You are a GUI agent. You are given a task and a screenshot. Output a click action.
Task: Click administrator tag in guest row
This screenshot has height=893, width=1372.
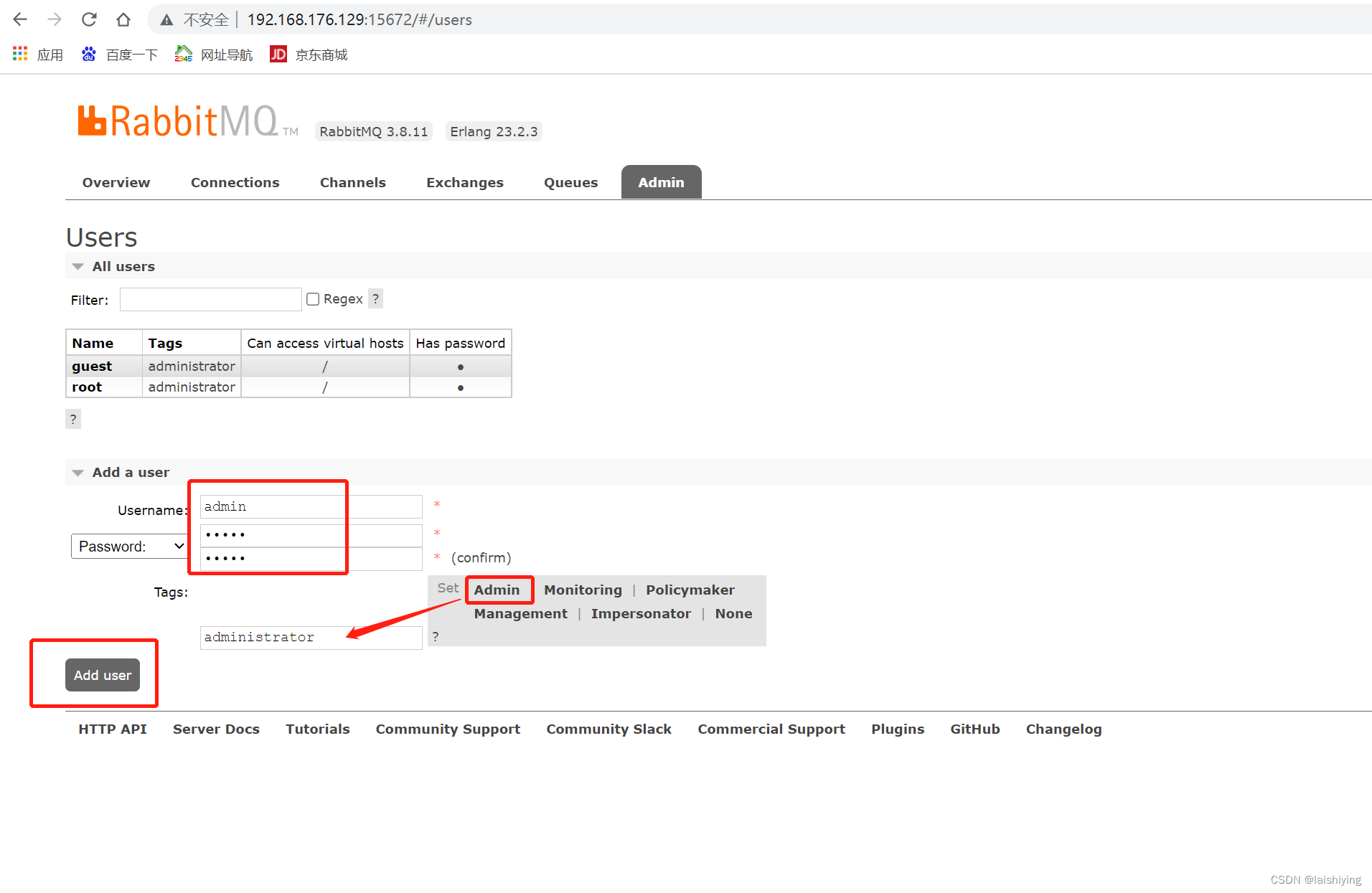[192, 366]
